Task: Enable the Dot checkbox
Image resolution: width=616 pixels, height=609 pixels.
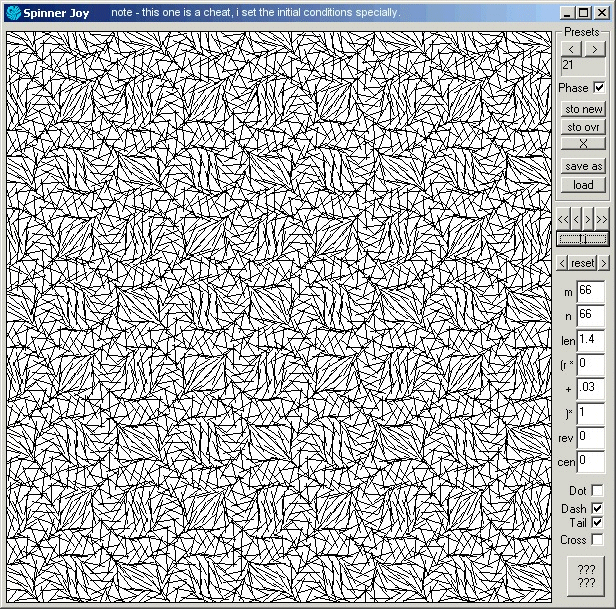Action: tap(597, 491)
